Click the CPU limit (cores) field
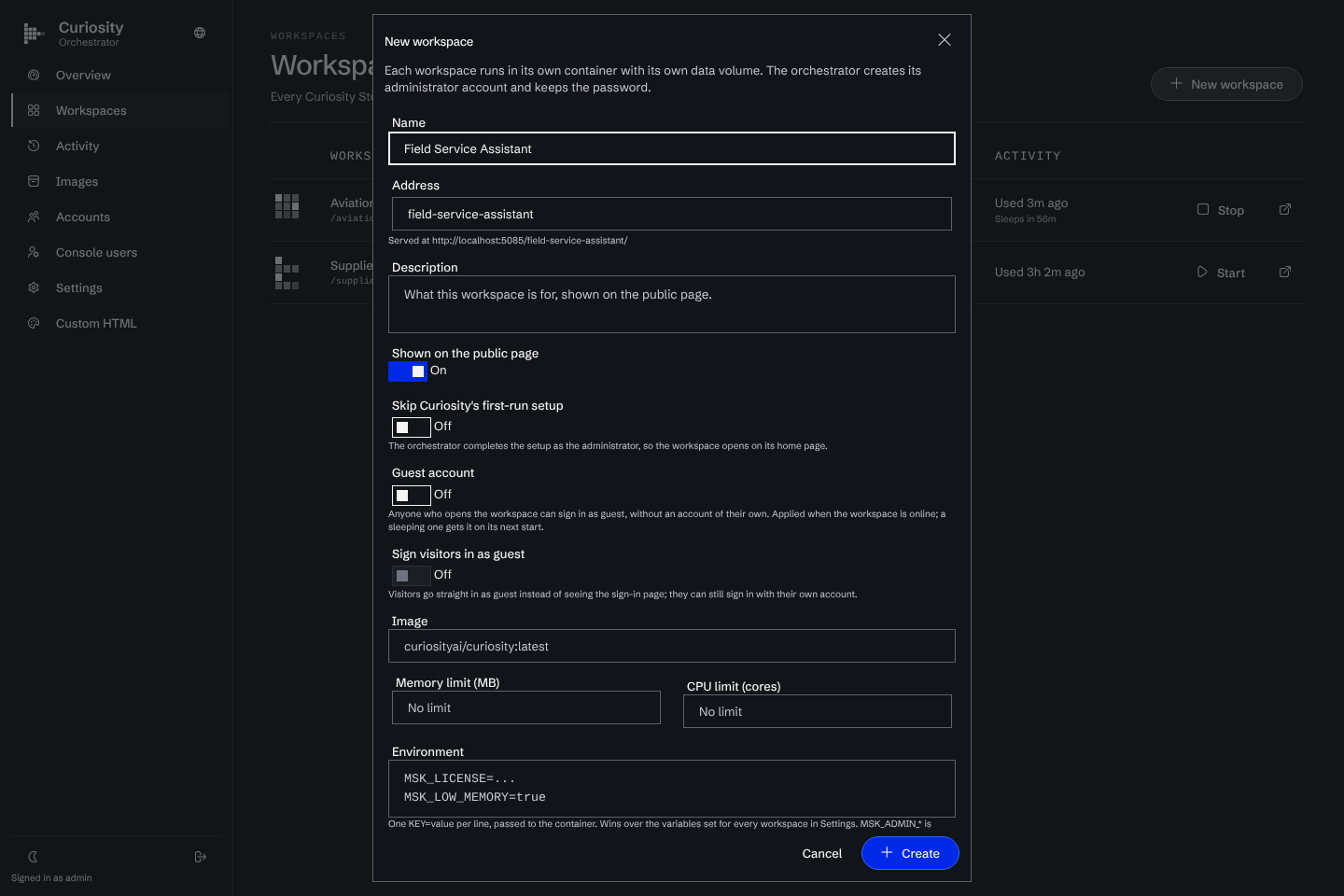The width and height of the screenshot is (1344, 896). point(818,711)
